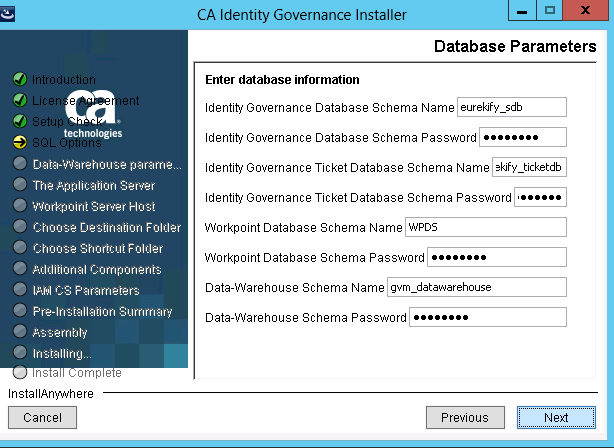Click the installer icon in the title bar
Image resolution: width=614 pixels, height=448 pixels.
click(7, 14)
